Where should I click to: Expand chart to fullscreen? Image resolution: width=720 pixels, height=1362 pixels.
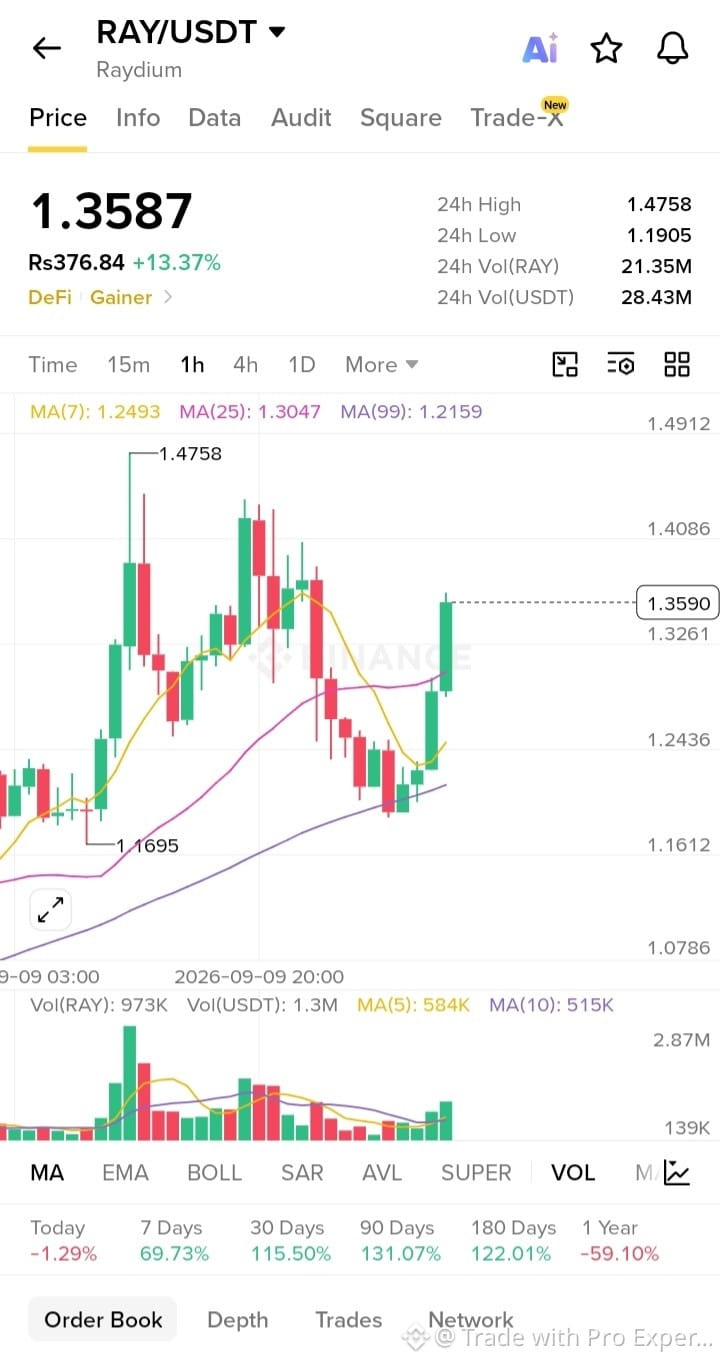pos(50,910)
